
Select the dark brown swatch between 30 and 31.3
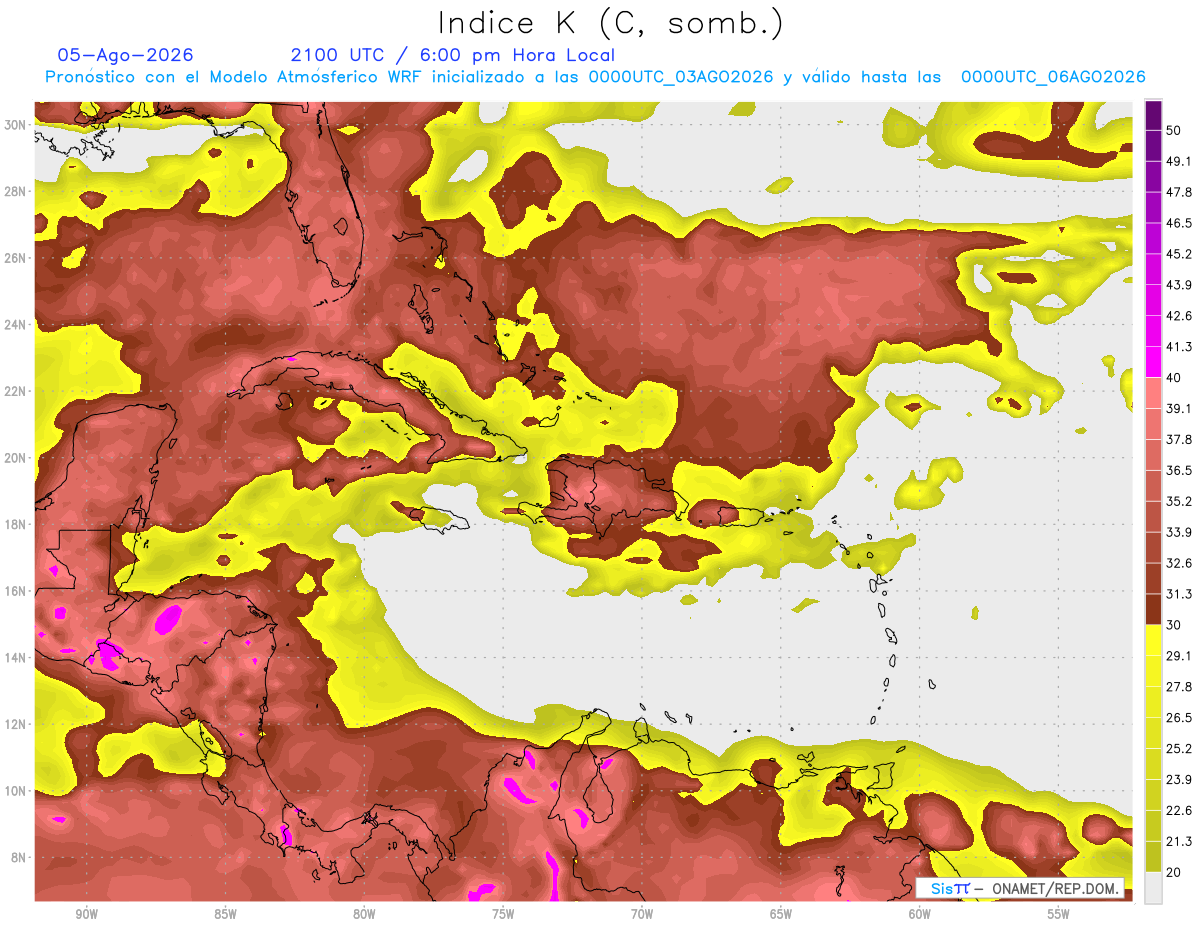coord(1154,609)
